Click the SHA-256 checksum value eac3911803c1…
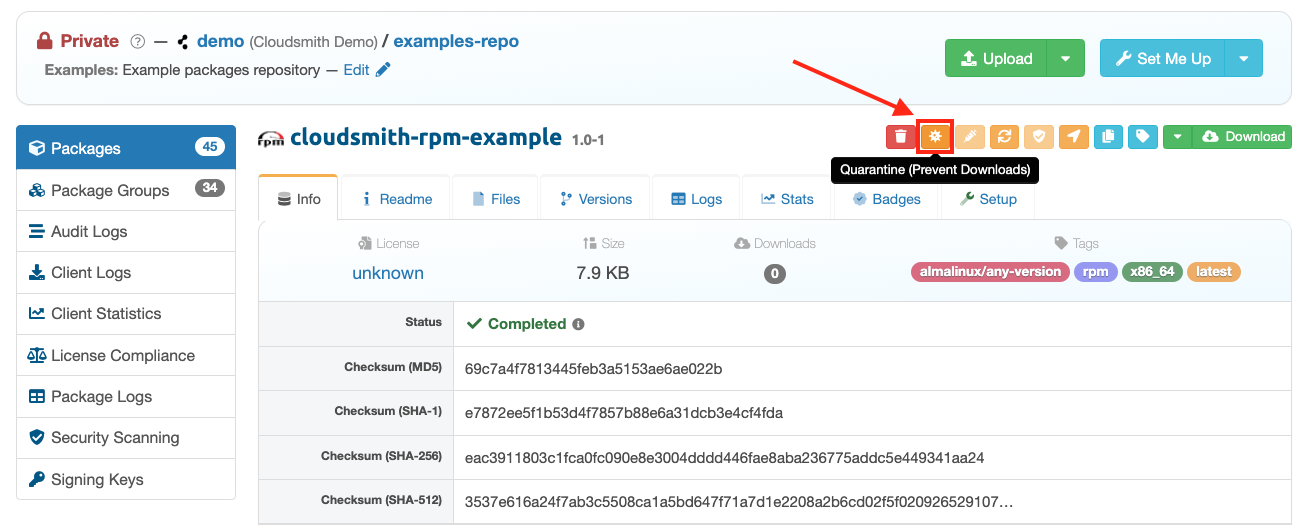 pyautogui.click(x=725, y=458)
